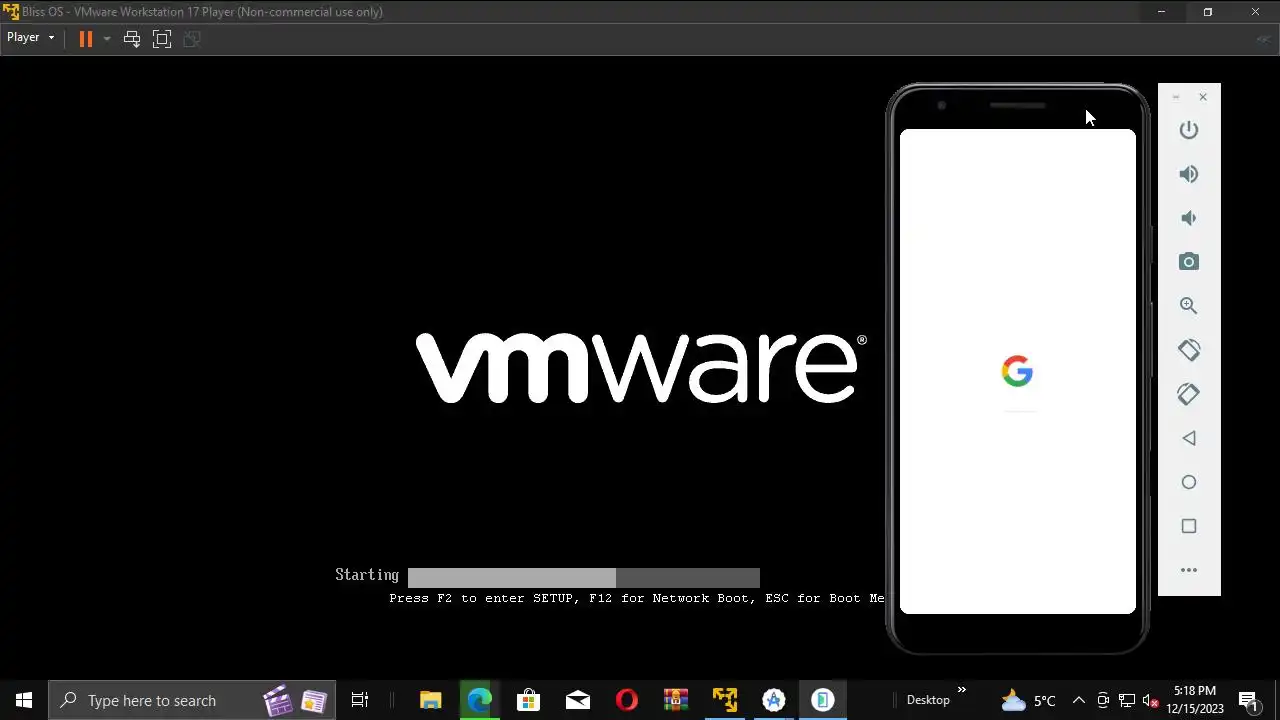Enter VMware full screen mode
Image resolution: width=1280 pixels, height=720 pixels.
point(162,39)
